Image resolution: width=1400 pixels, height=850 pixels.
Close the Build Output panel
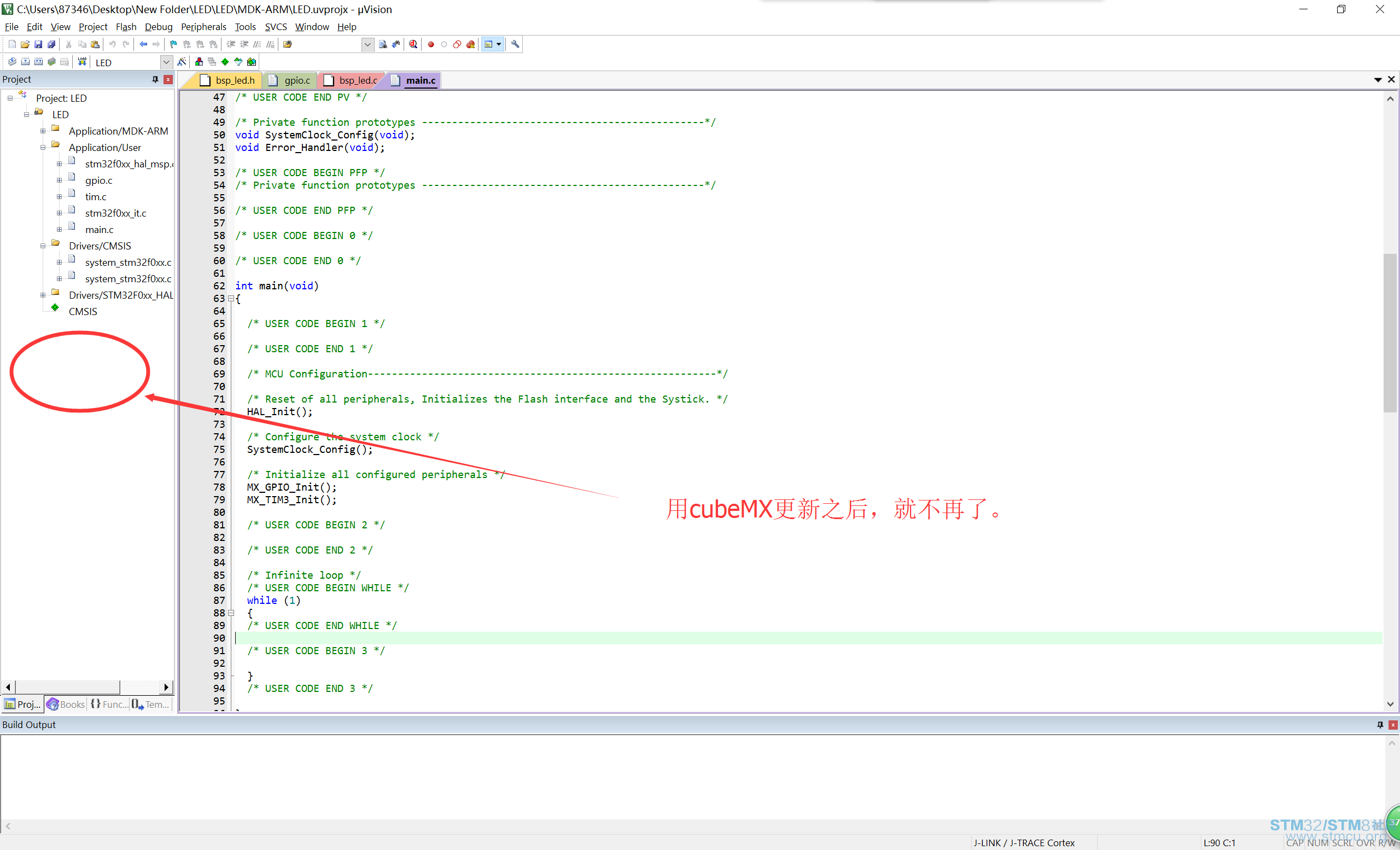coord(1393,725)
